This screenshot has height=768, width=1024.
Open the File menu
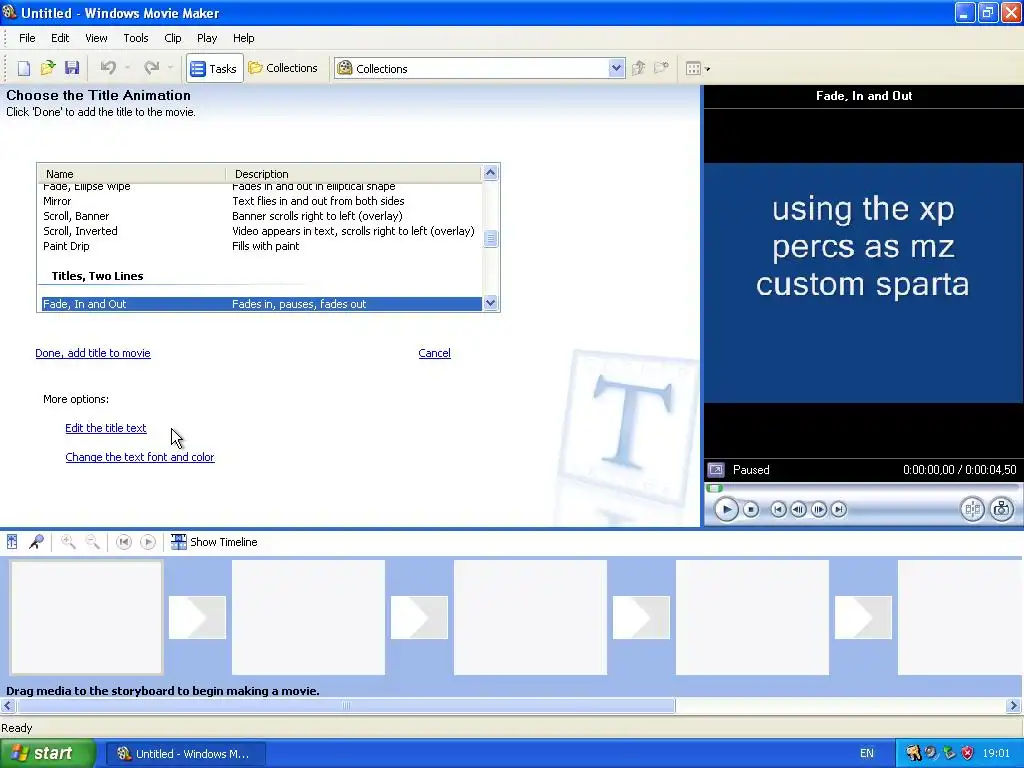coord(27,38)
